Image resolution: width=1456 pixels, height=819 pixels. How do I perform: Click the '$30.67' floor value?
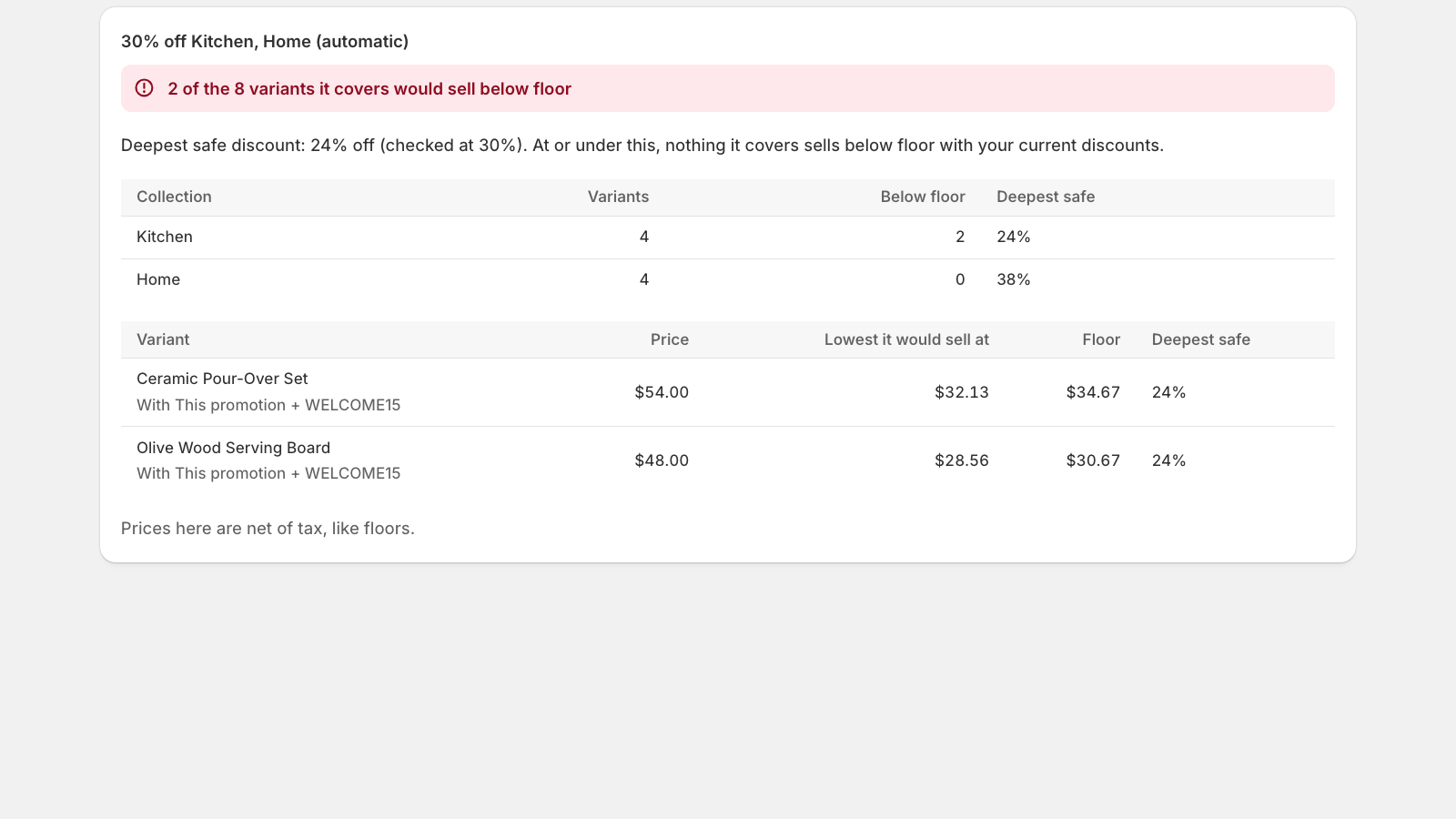(x=1093, y=460)
